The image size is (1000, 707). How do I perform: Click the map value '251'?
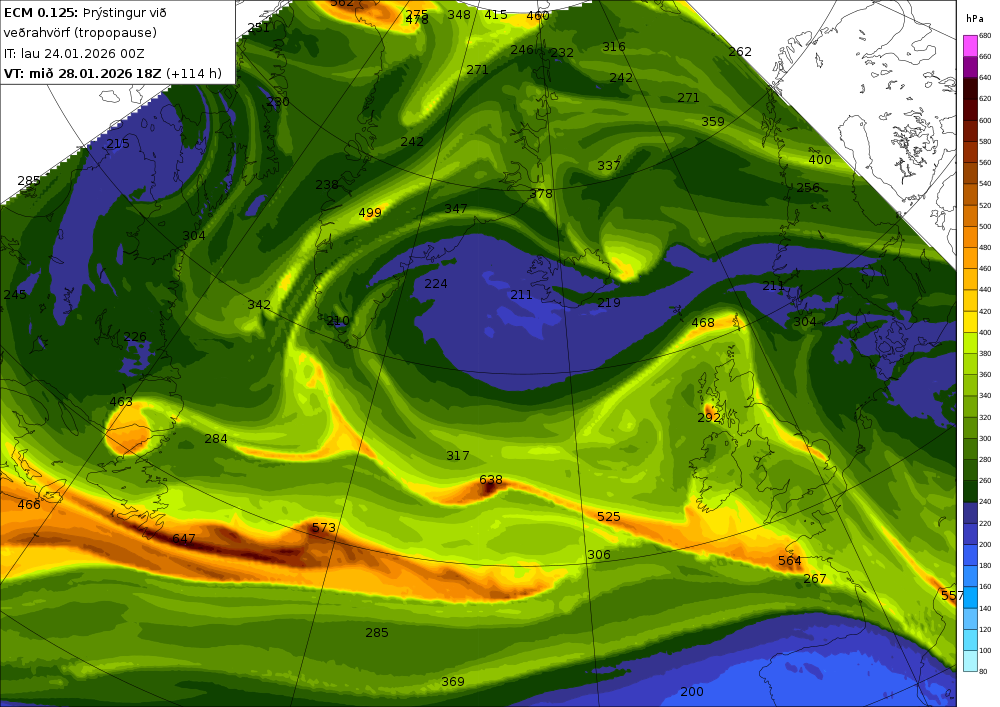tap(258, 27)
